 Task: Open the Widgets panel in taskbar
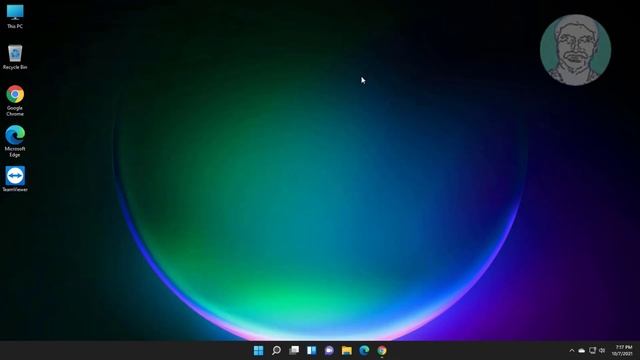pyautogui.click(x=311, y=350)
